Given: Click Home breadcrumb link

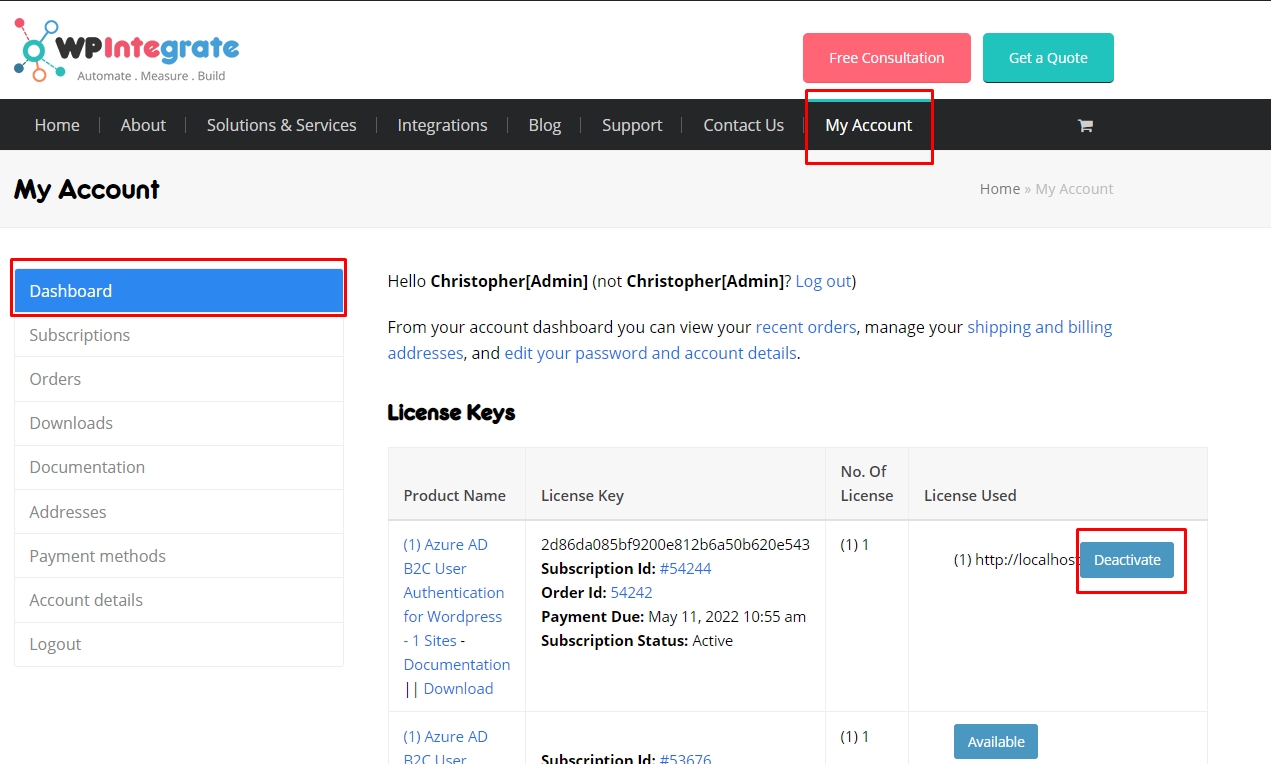Looking at the screenshot, I should point(999,189).
